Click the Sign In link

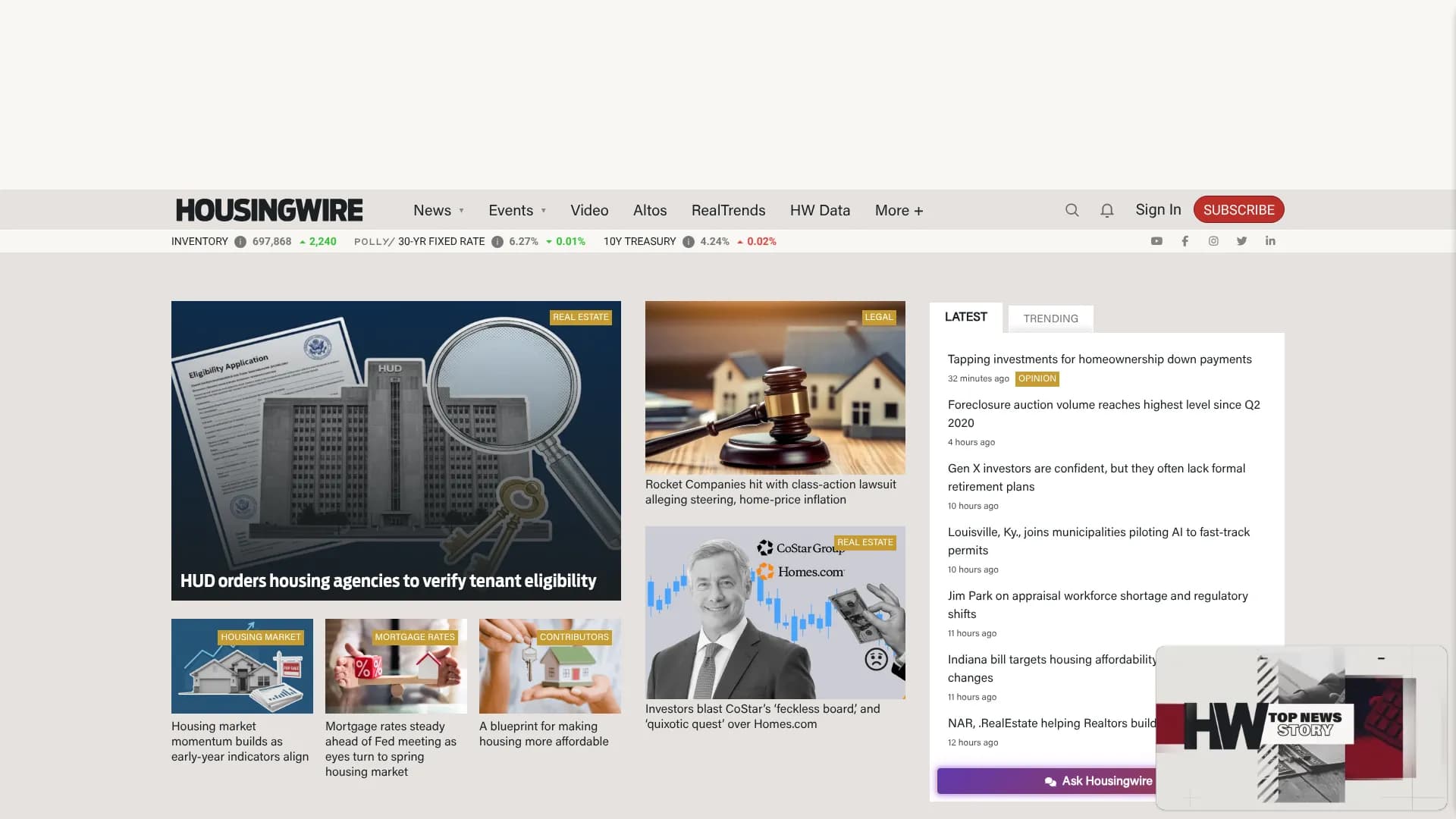point(1158,210)
